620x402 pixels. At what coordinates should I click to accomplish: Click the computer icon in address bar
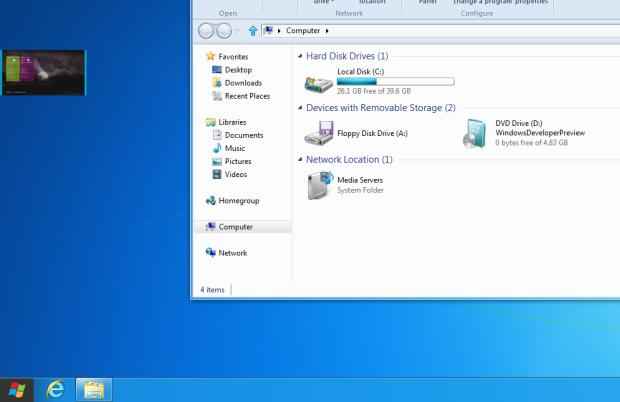coord(268,30)
